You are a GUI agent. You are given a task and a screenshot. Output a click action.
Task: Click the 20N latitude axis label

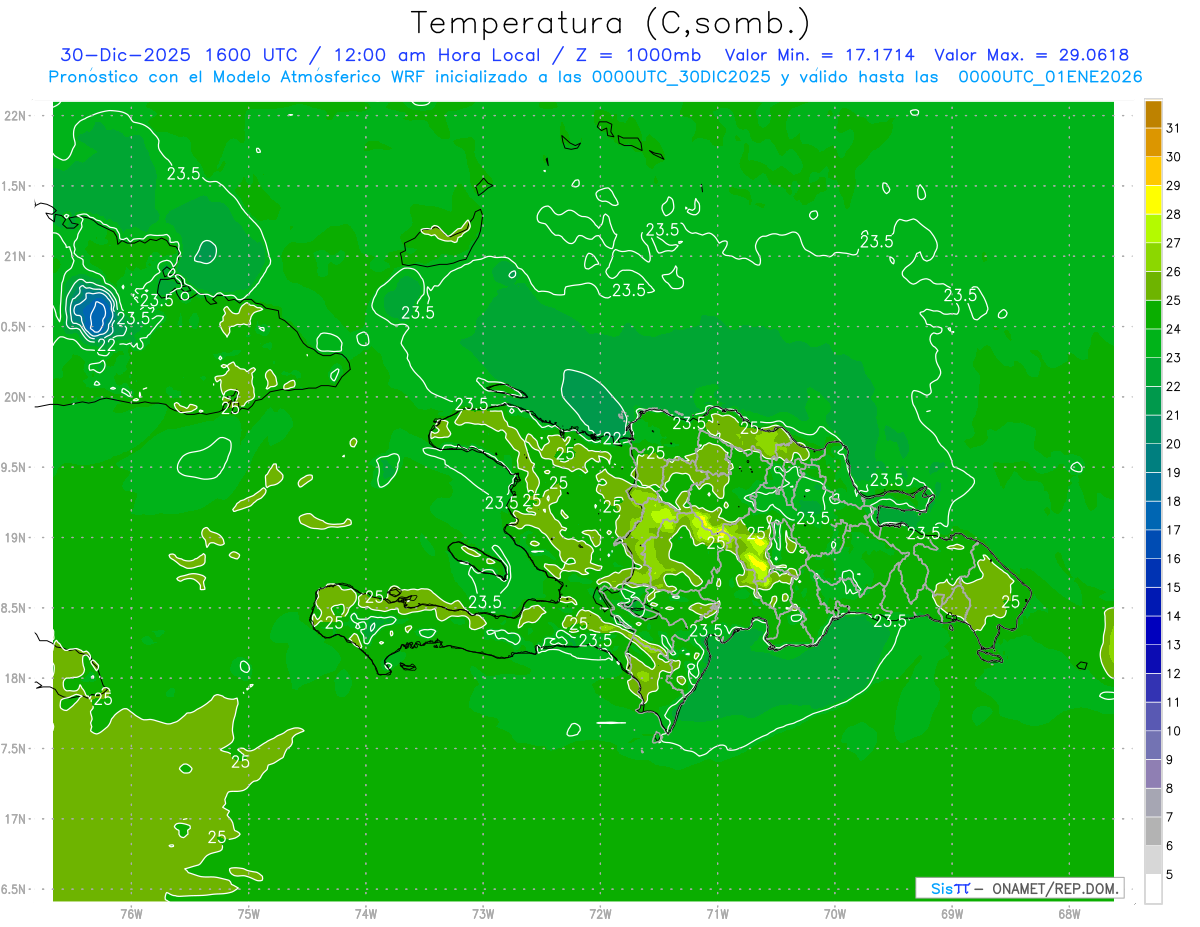tap(17, 397)
